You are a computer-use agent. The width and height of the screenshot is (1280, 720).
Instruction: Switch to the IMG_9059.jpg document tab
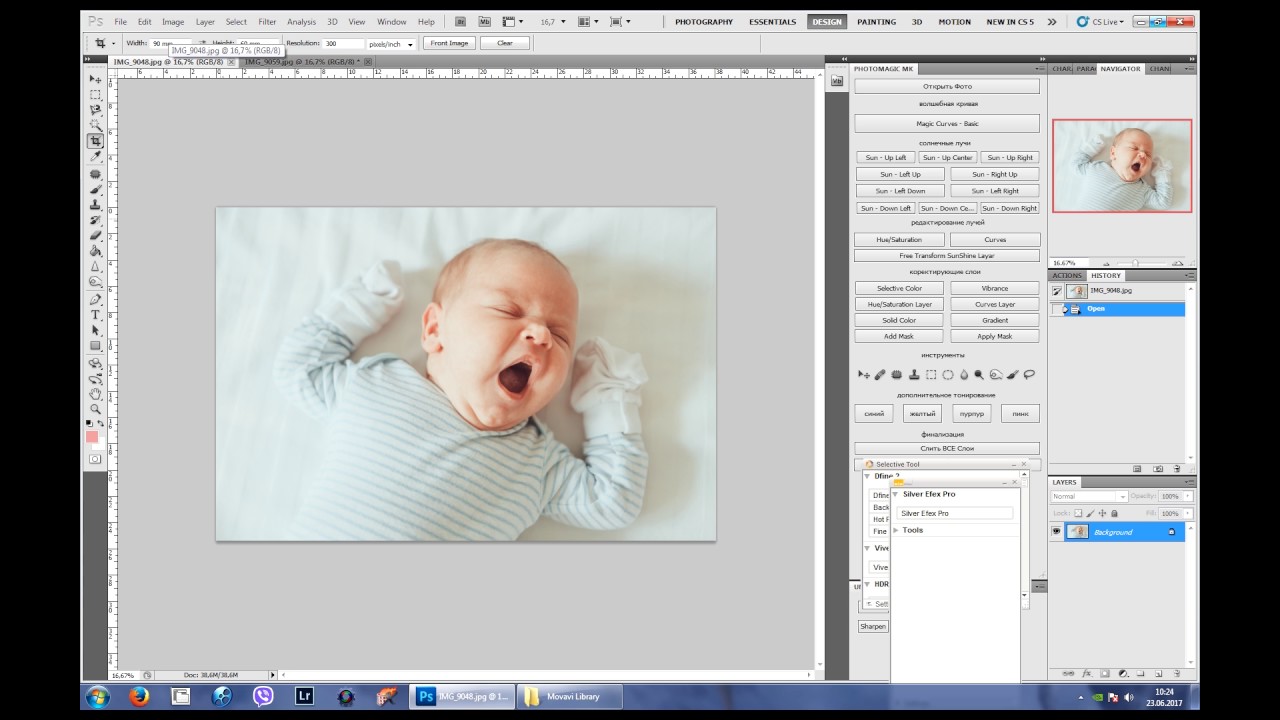(299, 62)
